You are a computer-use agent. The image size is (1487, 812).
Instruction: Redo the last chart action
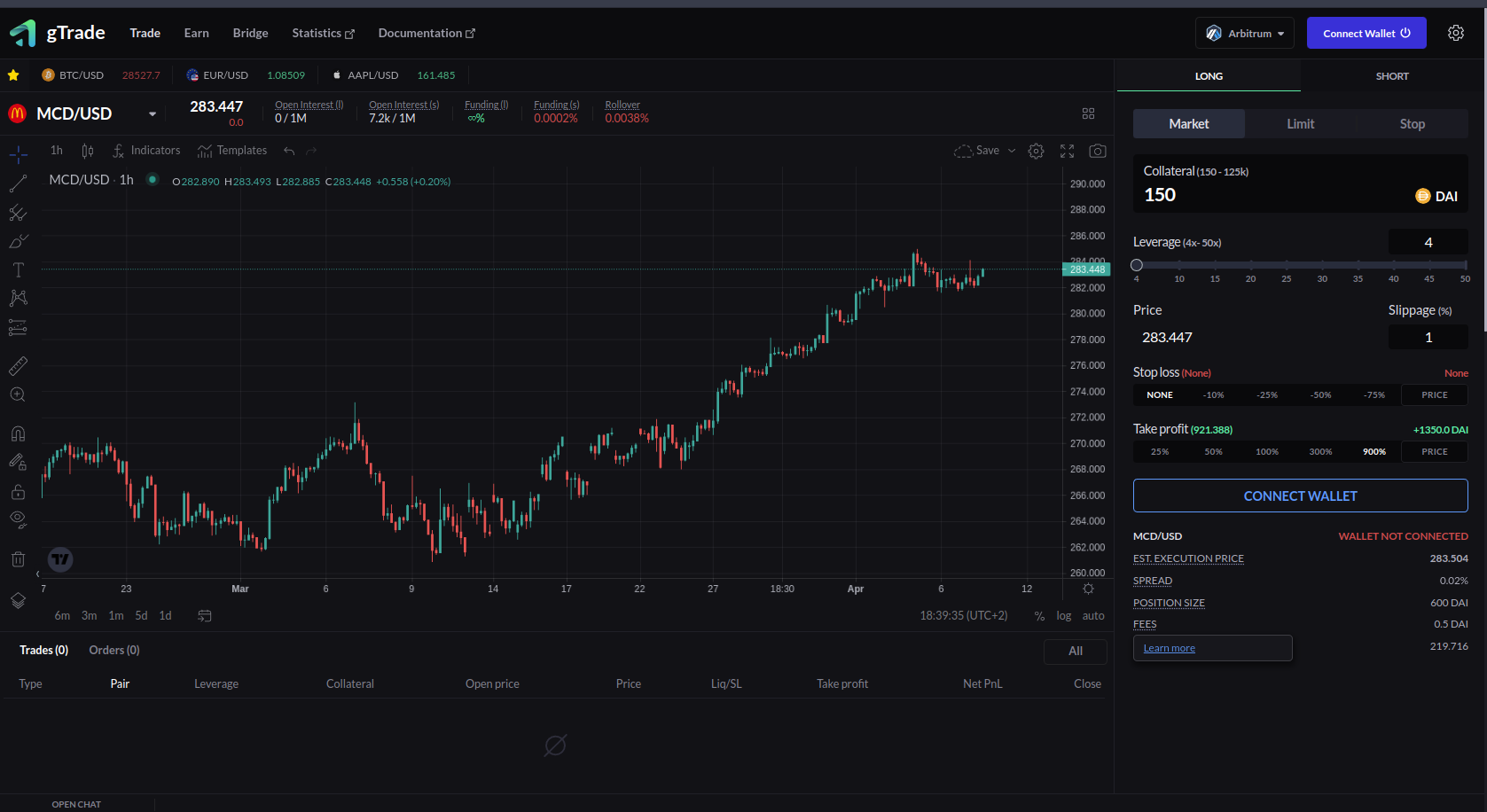tap(311, 151)
